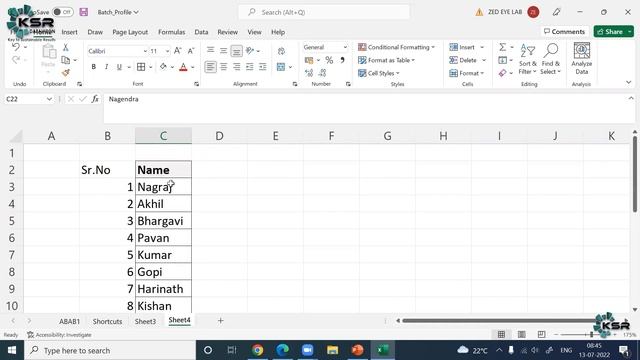The image size is (640, 360).
Task: Open the Conditional Formatting dropdown
Action: (396, 47)
